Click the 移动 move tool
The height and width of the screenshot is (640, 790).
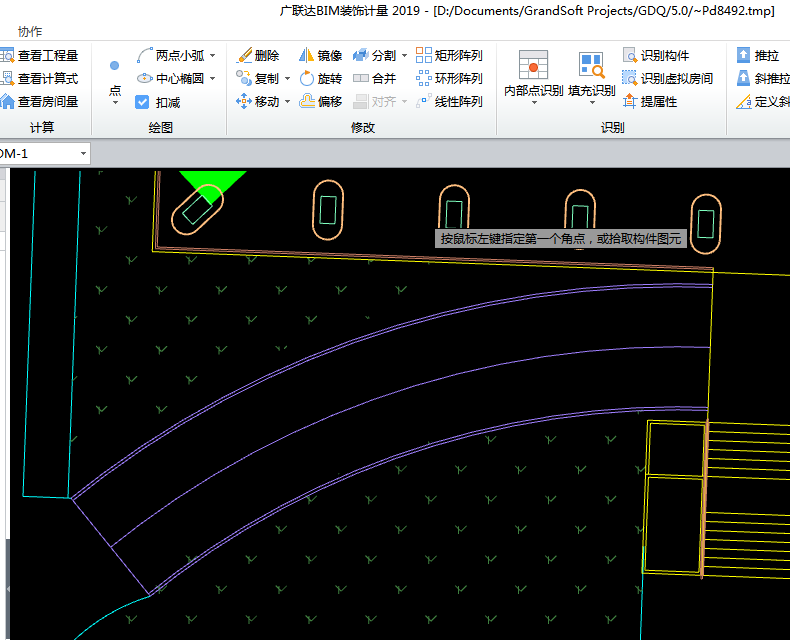(x=258, y=101)
